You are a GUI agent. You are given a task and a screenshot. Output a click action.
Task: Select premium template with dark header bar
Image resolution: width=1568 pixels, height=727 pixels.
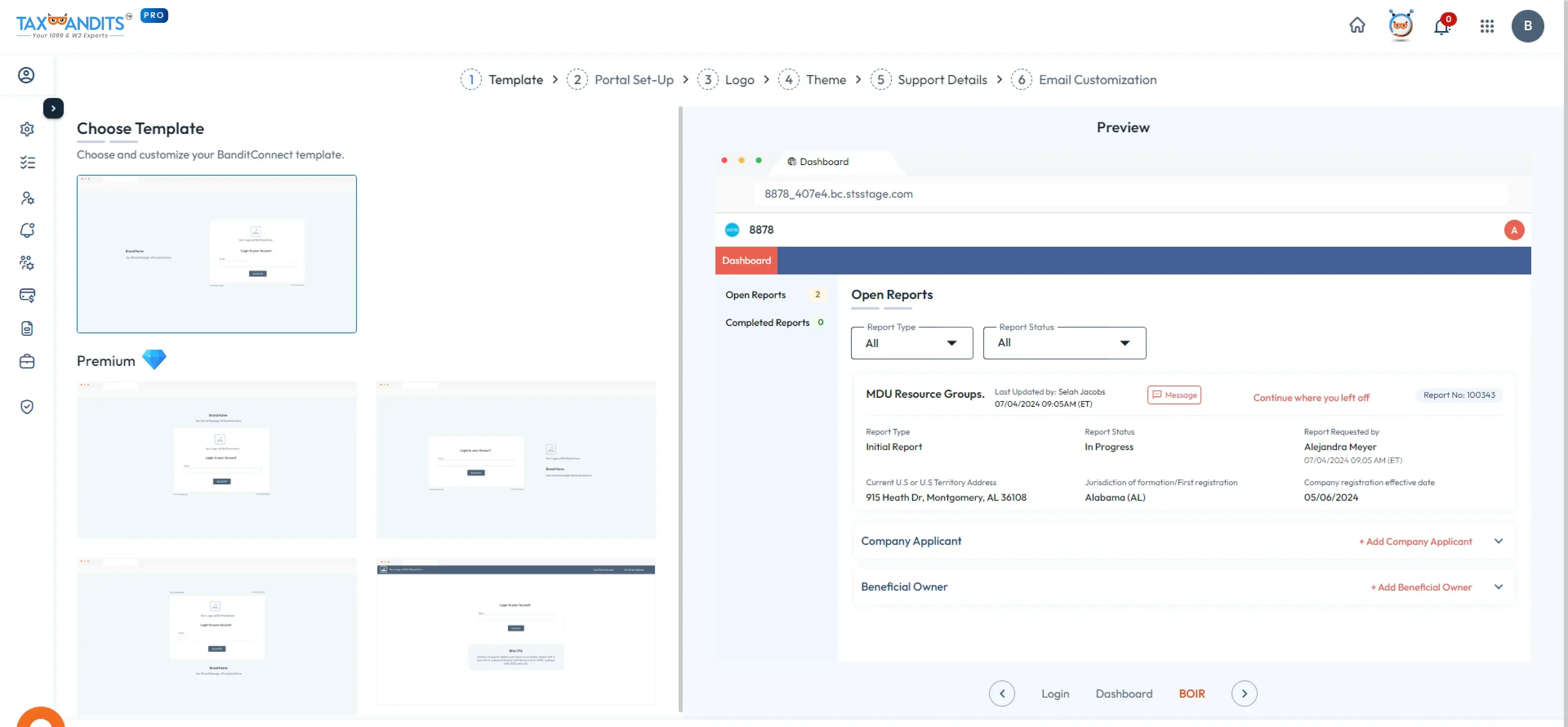point(516,631)
